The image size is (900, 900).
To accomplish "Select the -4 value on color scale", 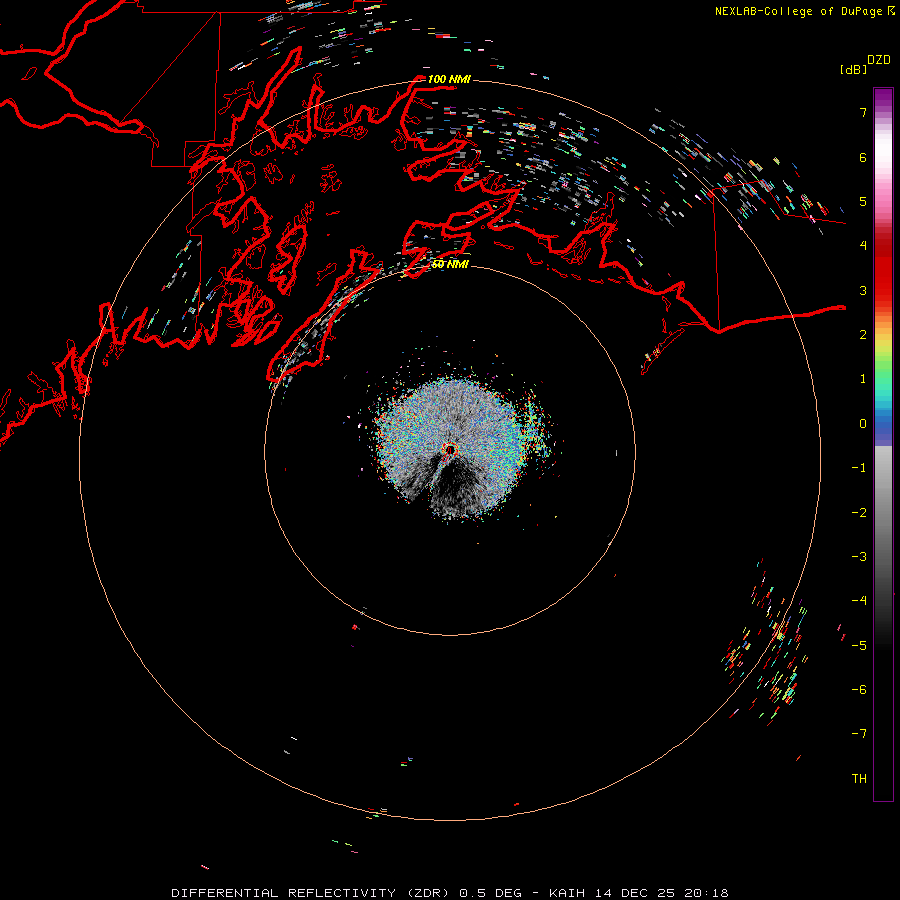I will click(859, 601).
